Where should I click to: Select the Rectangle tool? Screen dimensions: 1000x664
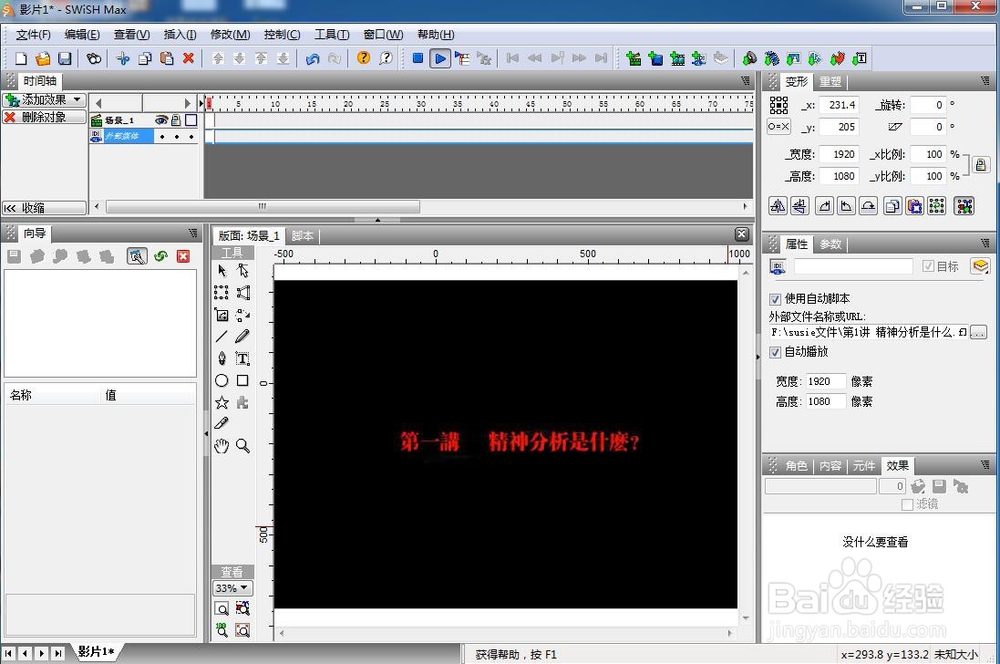point(244,379)
